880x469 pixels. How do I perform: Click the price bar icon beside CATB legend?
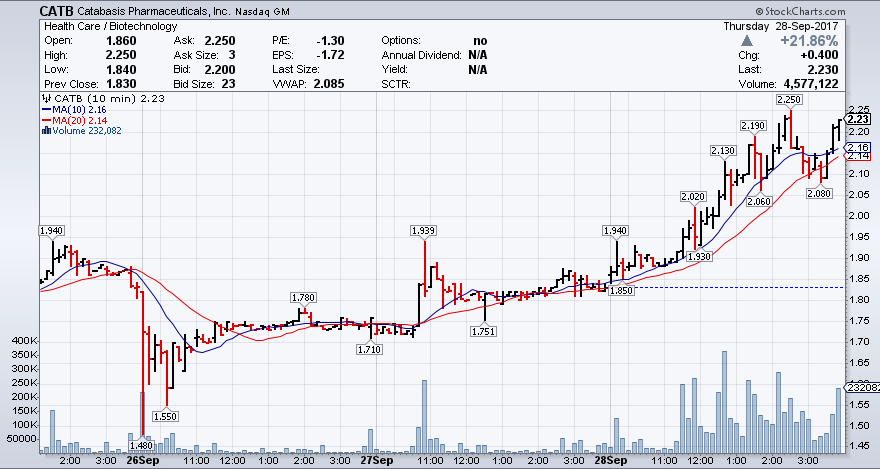pyautogui.click(x=44, y=98)
